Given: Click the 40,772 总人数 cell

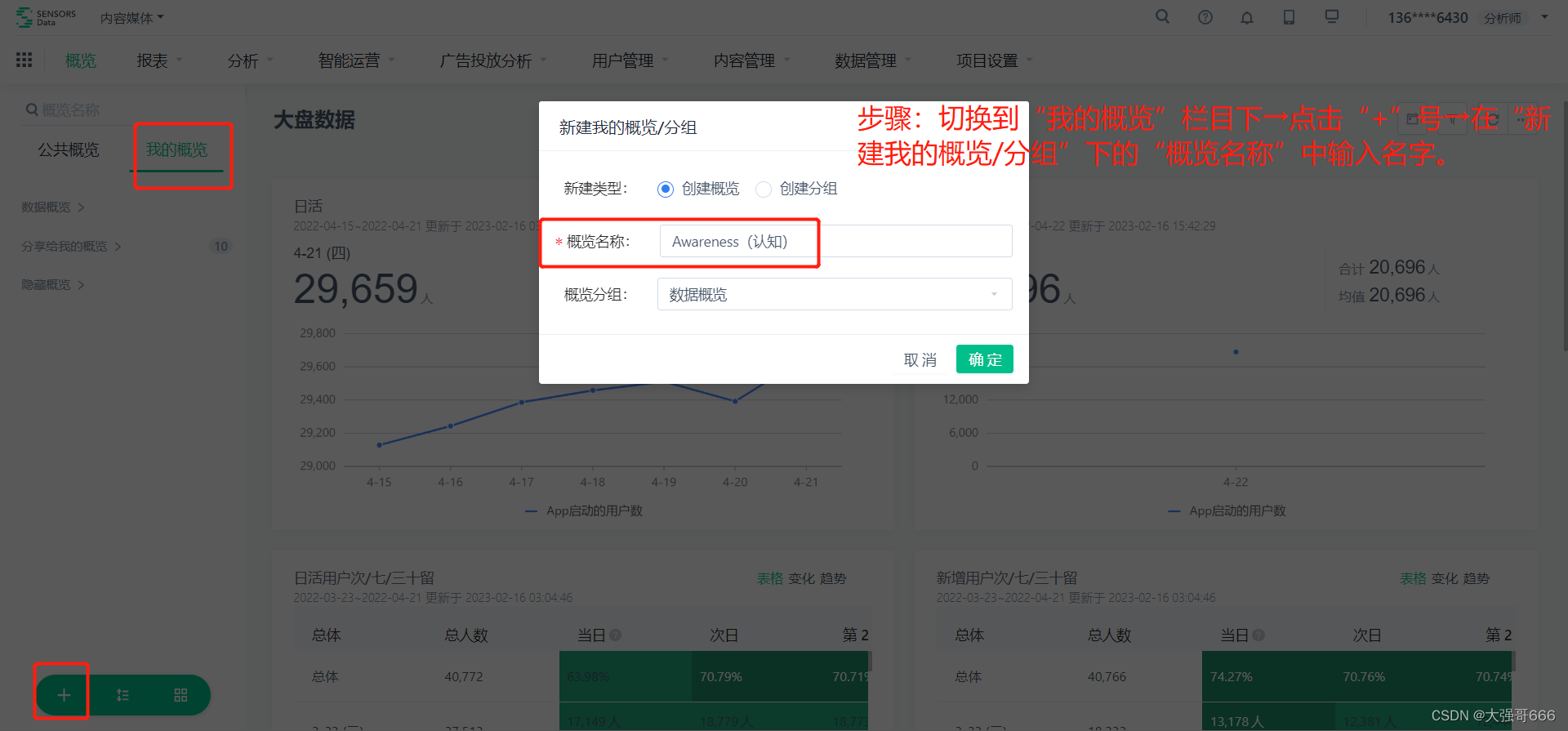Looking at the screenshot, I should pyautogui.click(x=464, y=676).
